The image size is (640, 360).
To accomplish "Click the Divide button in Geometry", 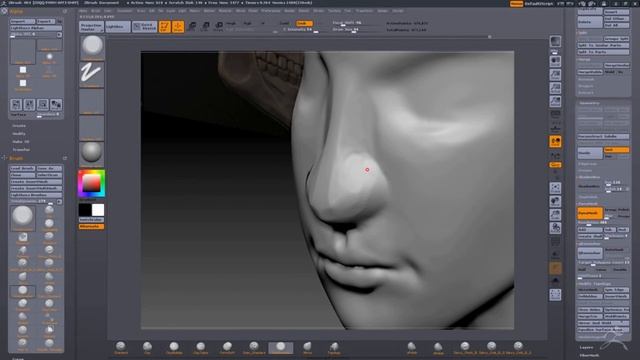I will [x=590, y=153].
